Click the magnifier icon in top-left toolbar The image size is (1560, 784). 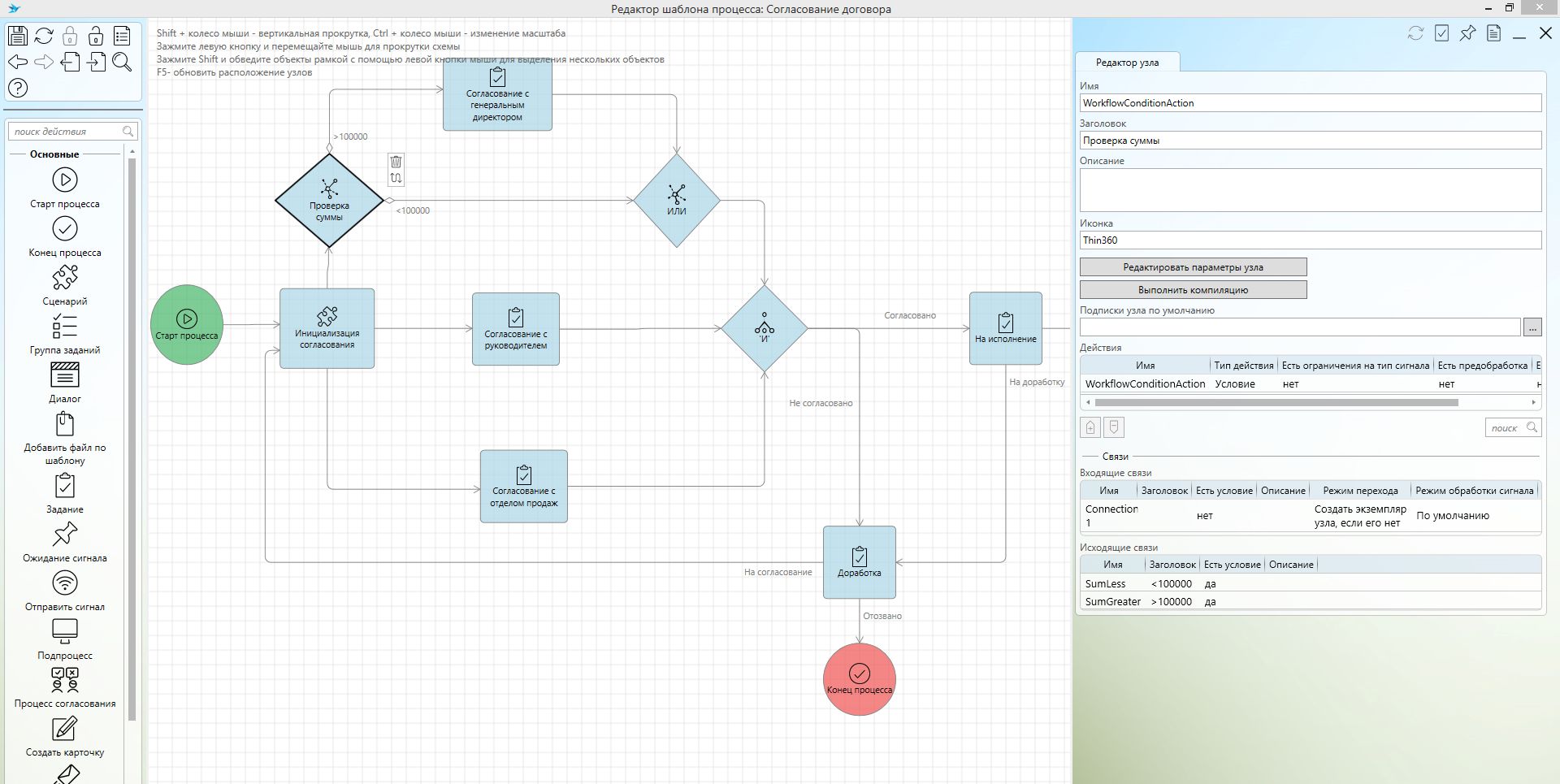point(122,62)
